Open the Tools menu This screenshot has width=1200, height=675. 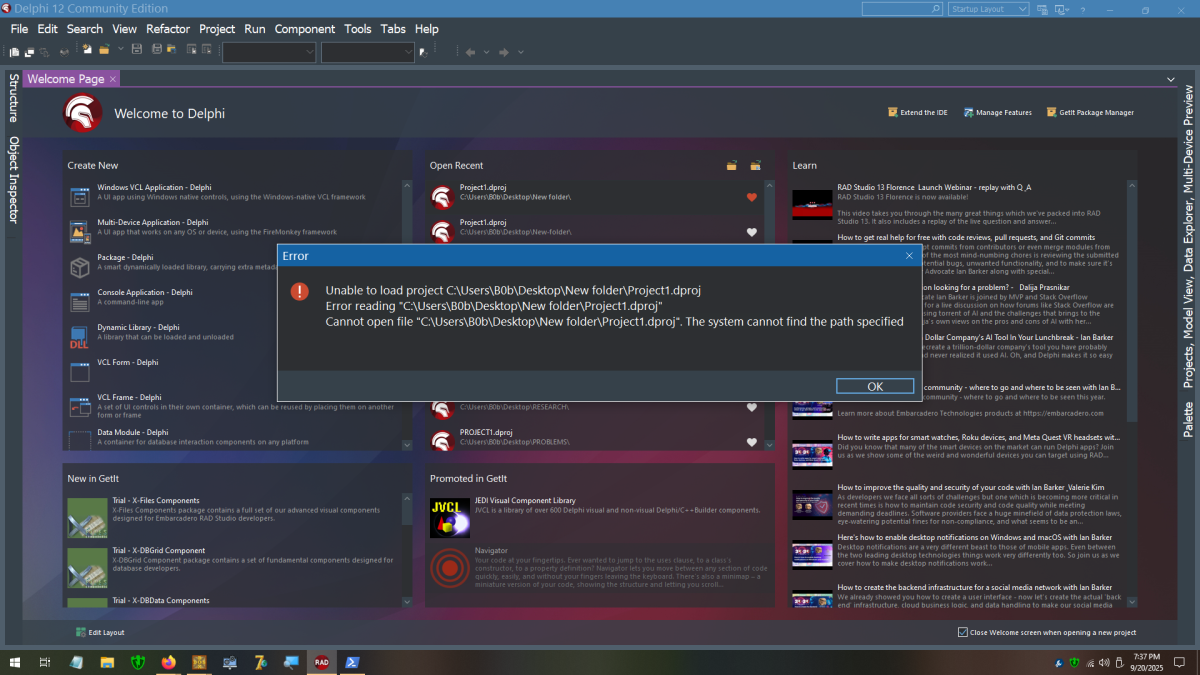click(x=358, y=29)
